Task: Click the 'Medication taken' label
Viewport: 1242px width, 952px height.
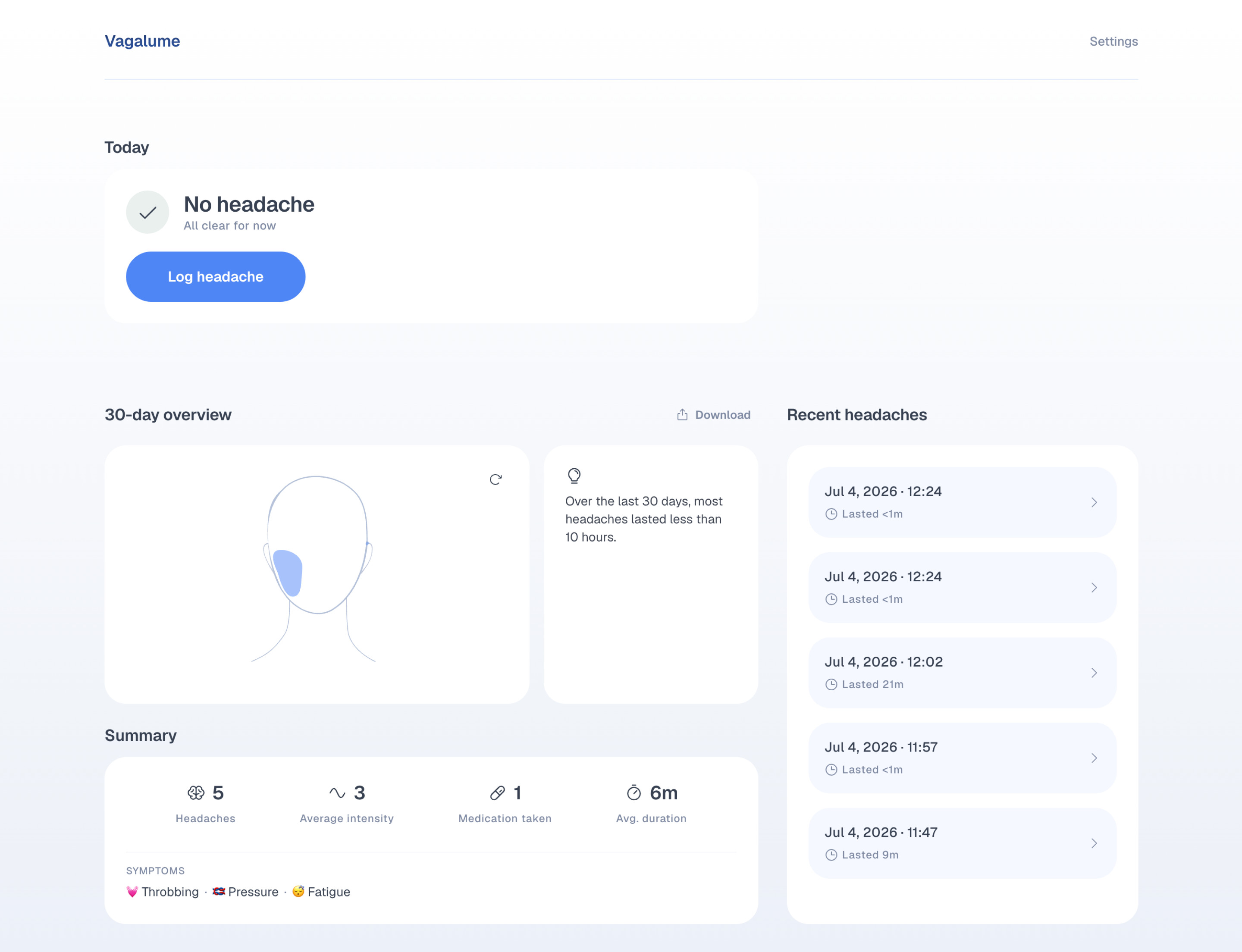Action: [505, 818]
